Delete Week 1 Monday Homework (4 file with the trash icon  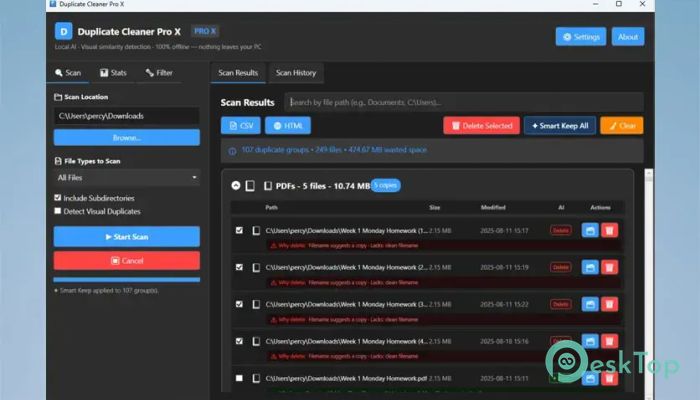(x=609, y=342)
